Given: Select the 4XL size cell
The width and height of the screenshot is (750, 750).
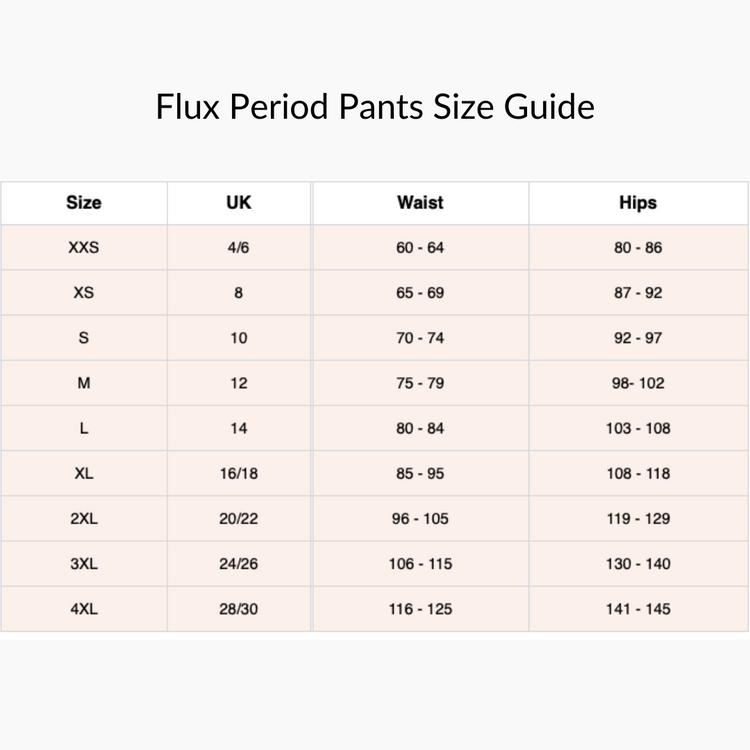Looking at the screenshot, I should pos(84,609).
